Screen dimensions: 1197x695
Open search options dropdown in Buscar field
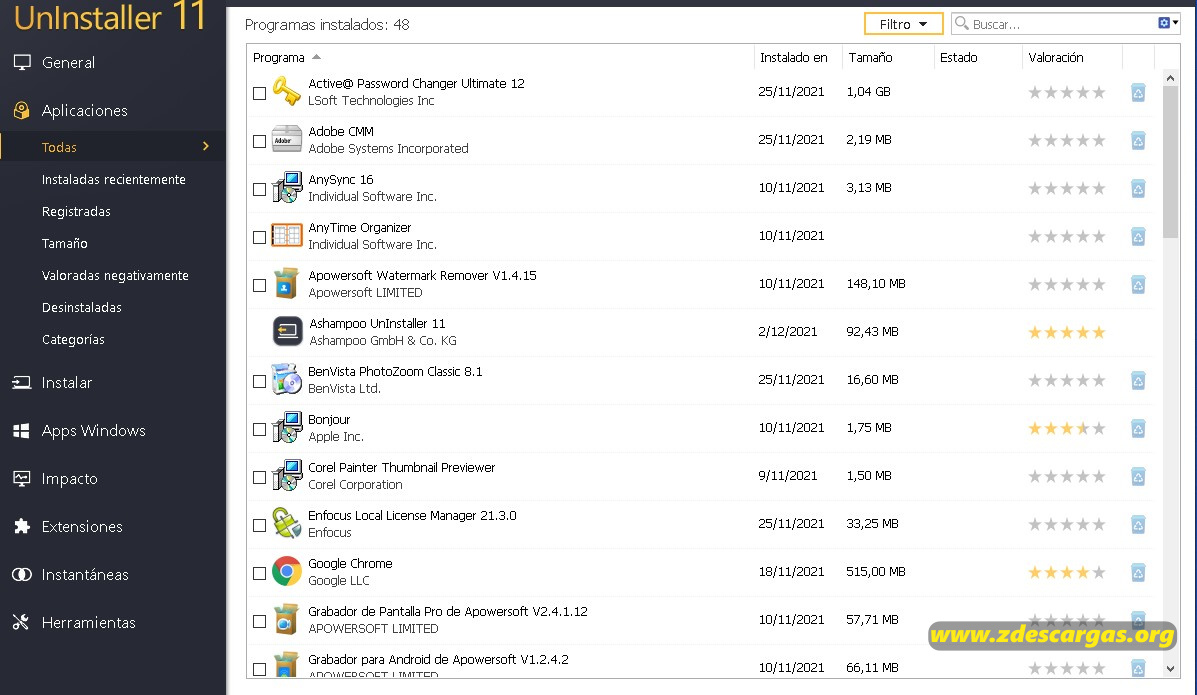[x=1168, y=24]
